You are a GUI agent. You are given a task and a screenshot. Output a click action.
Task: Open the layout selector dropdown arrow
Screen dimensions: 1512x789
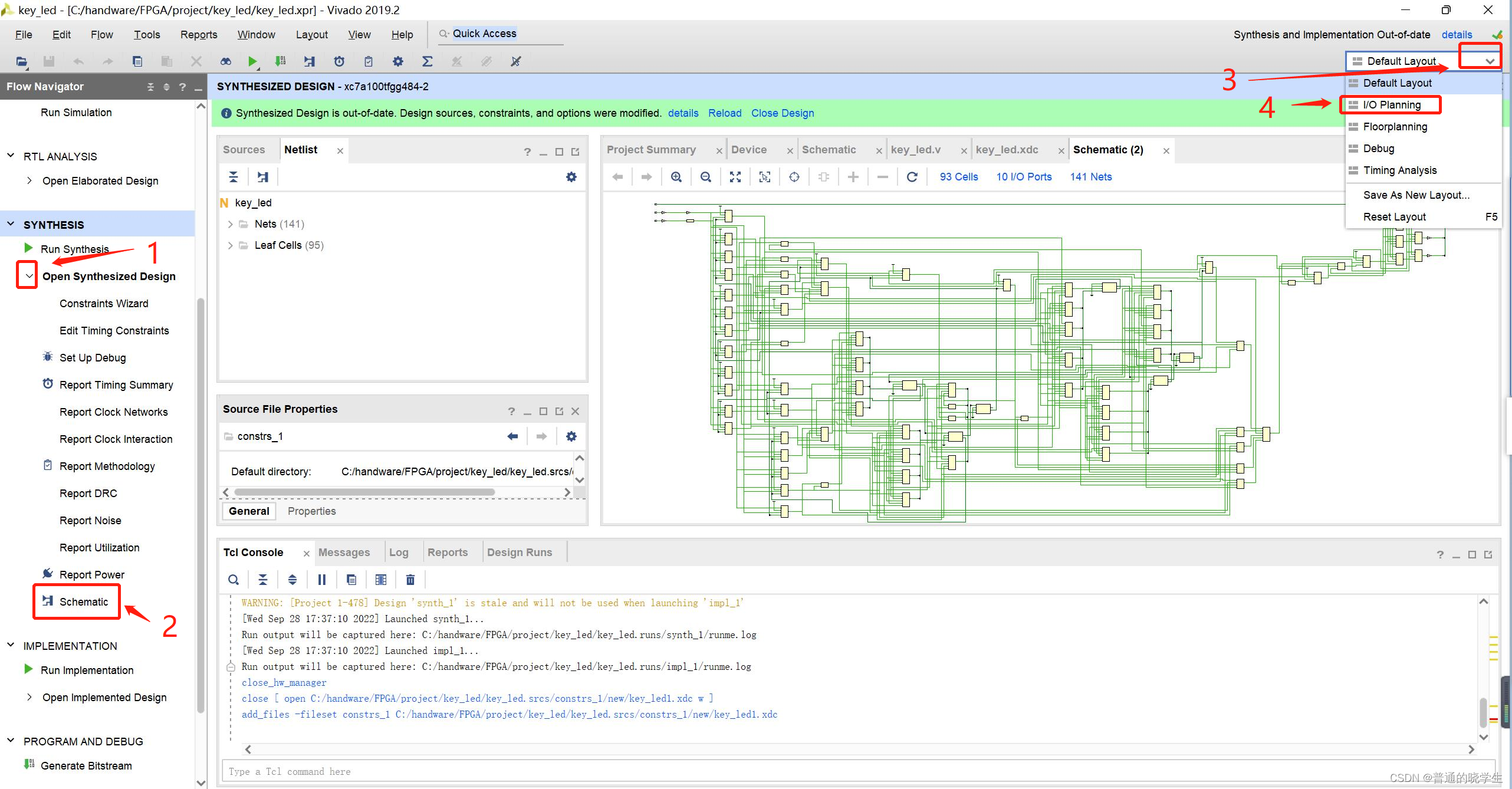tap(1490, 61)
